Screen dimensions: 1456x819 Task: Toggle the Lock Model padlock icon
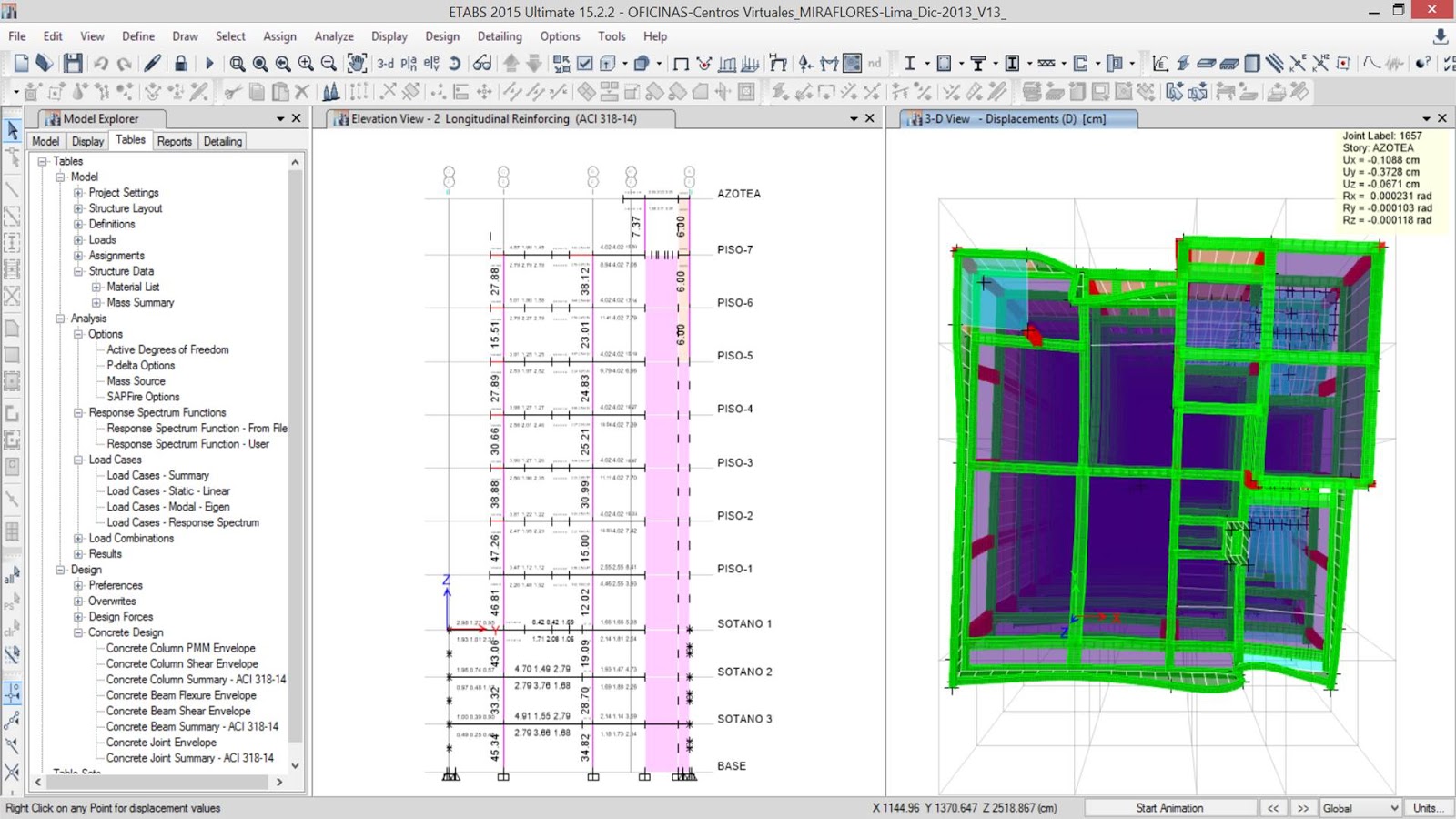[181, 63]
